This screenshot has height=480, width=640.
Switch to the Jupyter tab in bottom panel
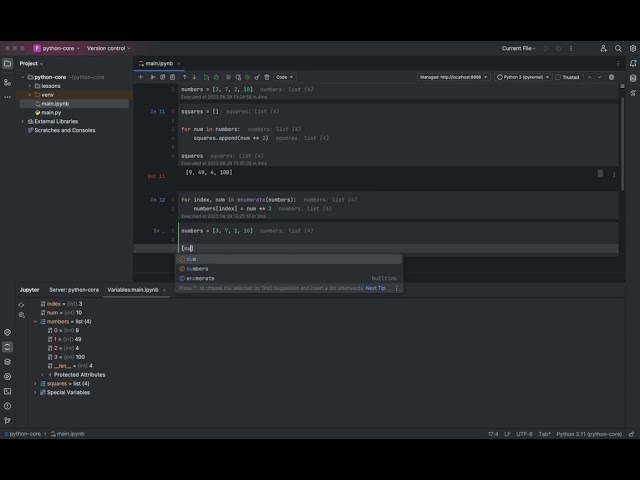tap(29, 290)
